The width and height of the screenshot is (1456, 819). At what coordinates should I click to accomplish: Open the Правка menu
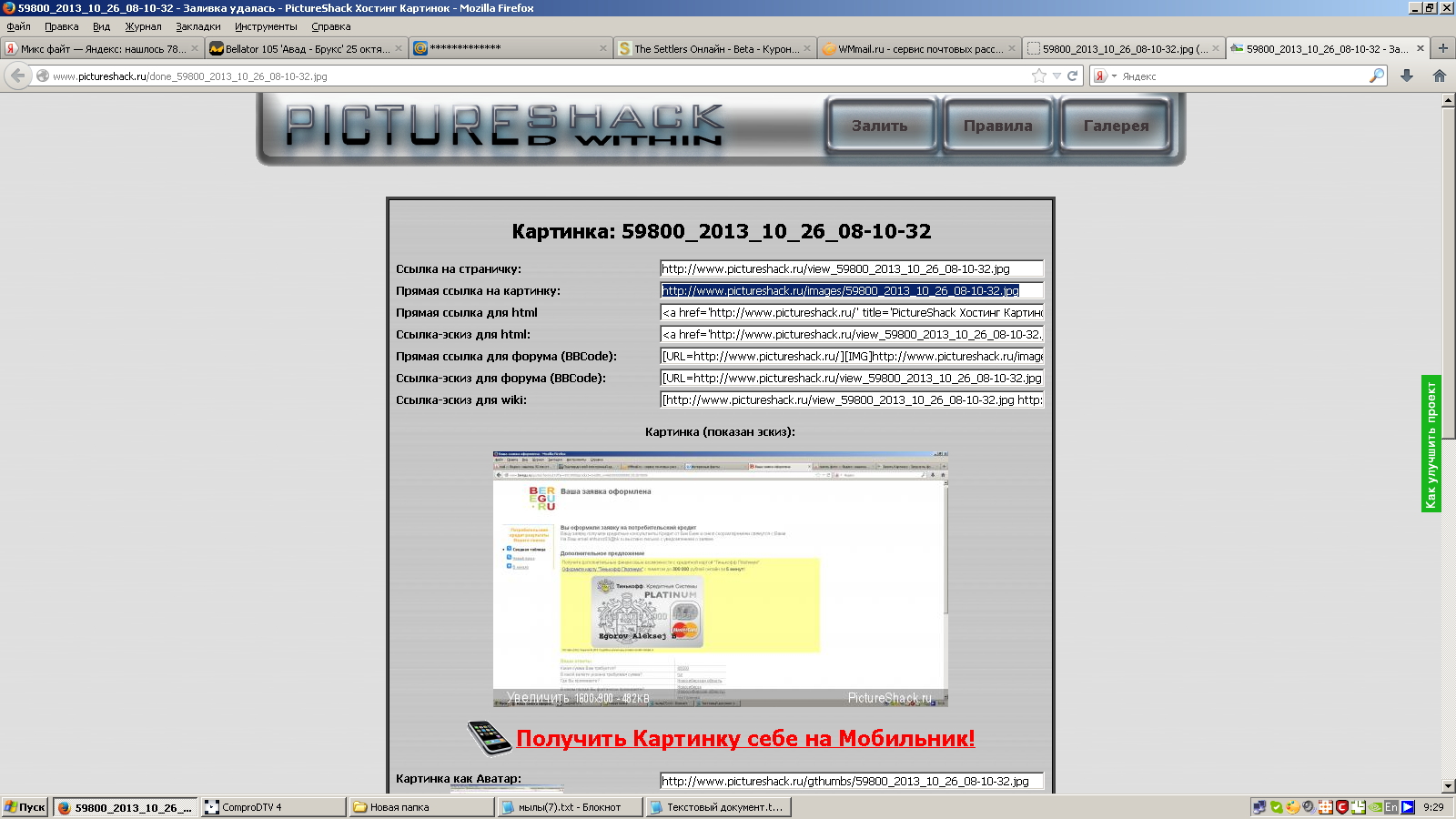coord(61,26)
